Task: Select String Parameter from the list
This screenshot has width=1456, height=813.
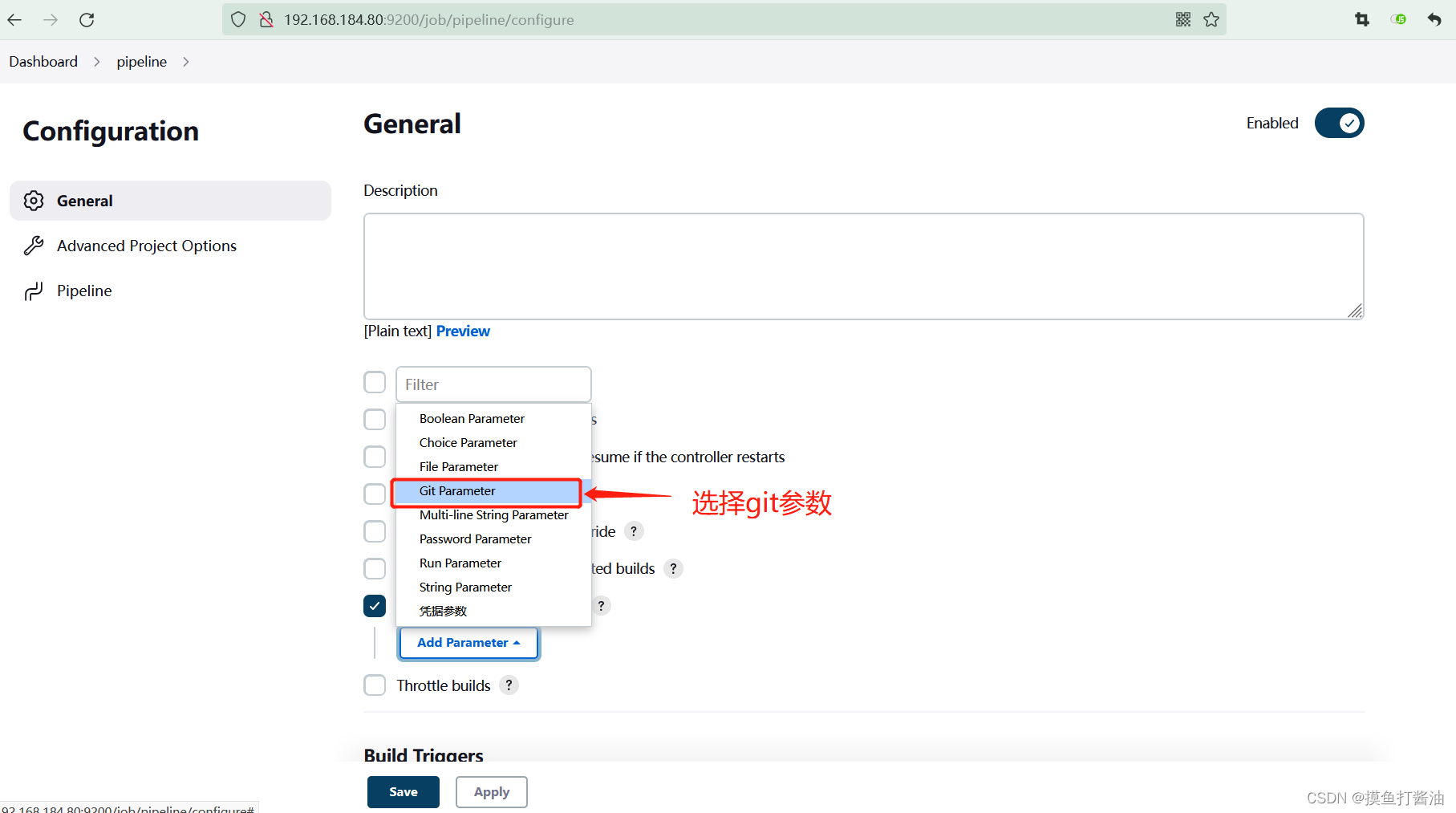Action: pyautogui.click(x=493, y=587)
